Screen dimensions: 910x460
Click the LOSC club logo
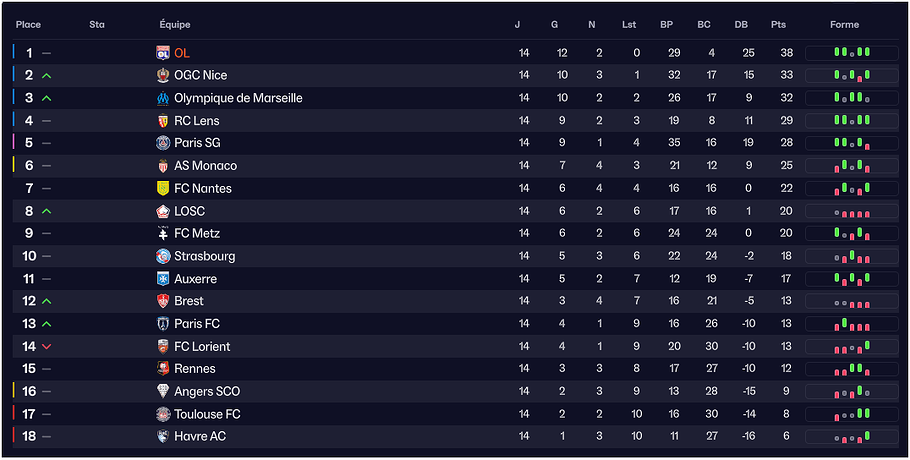coord(163,211)
